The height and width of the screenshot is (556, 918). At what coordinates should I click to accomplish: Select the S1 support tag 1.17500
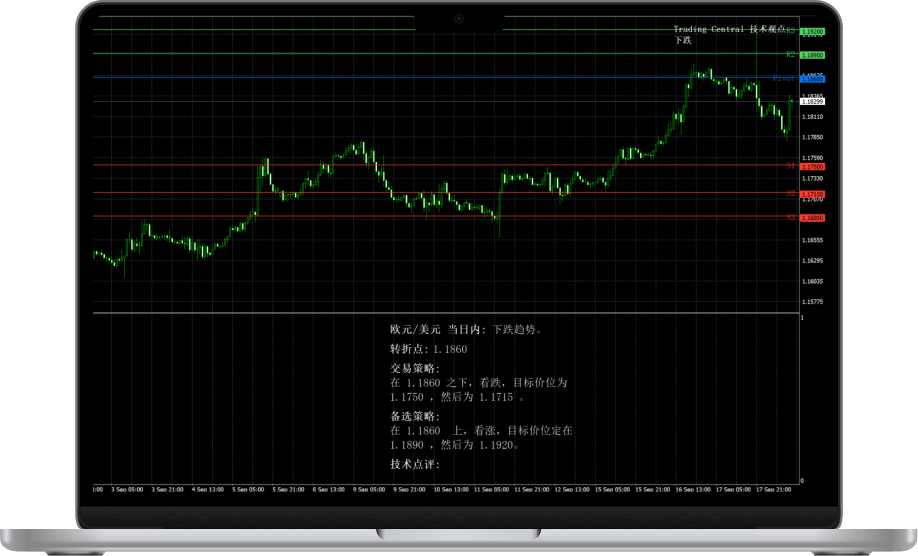coord(812,166)
